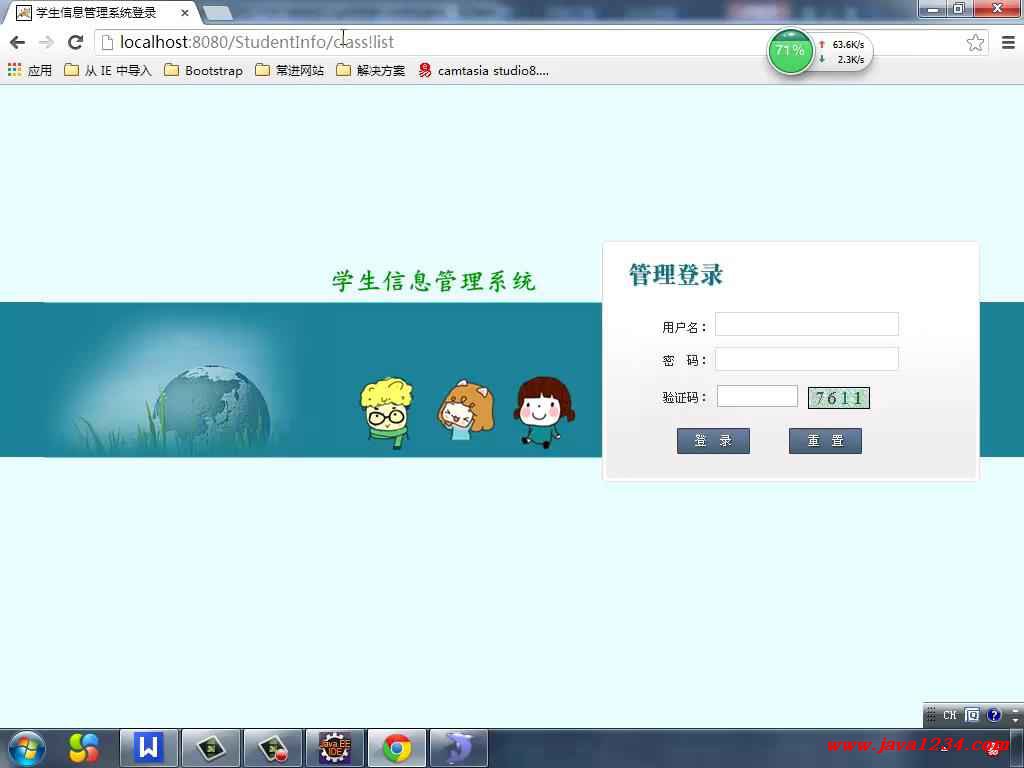
Task: Refresh the 7611 captcha image
Action: [839, 398]
